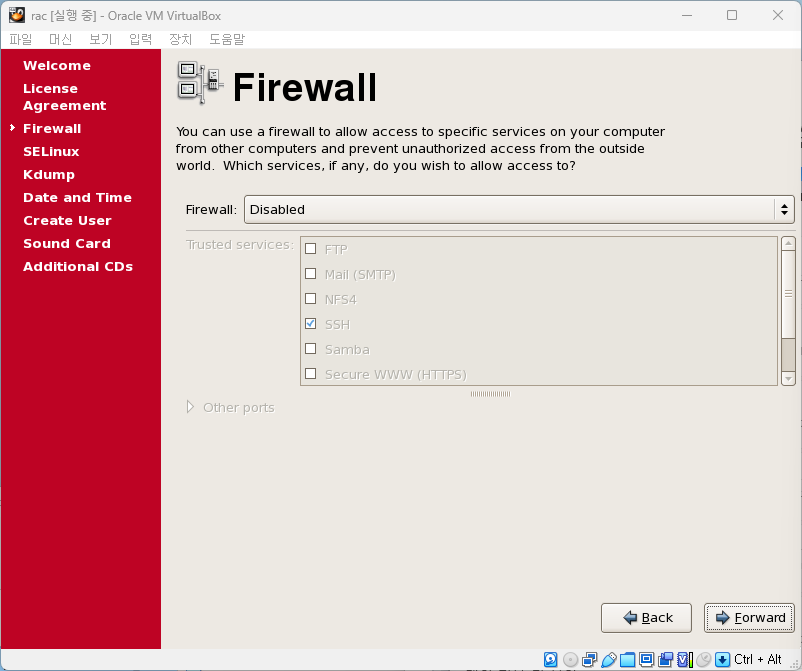Click the Back button
The image size is (802, 671).
click(646, 618)
